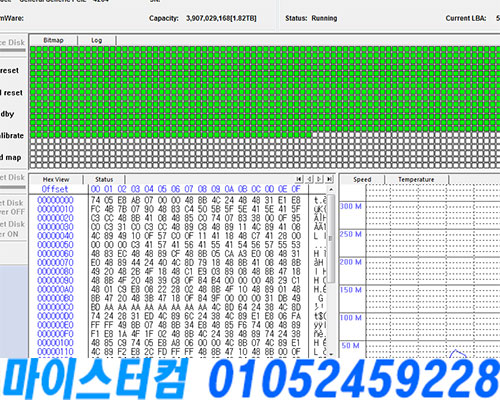Click hex column header 0A
This screenshot has width=500, height=400.
229,189
